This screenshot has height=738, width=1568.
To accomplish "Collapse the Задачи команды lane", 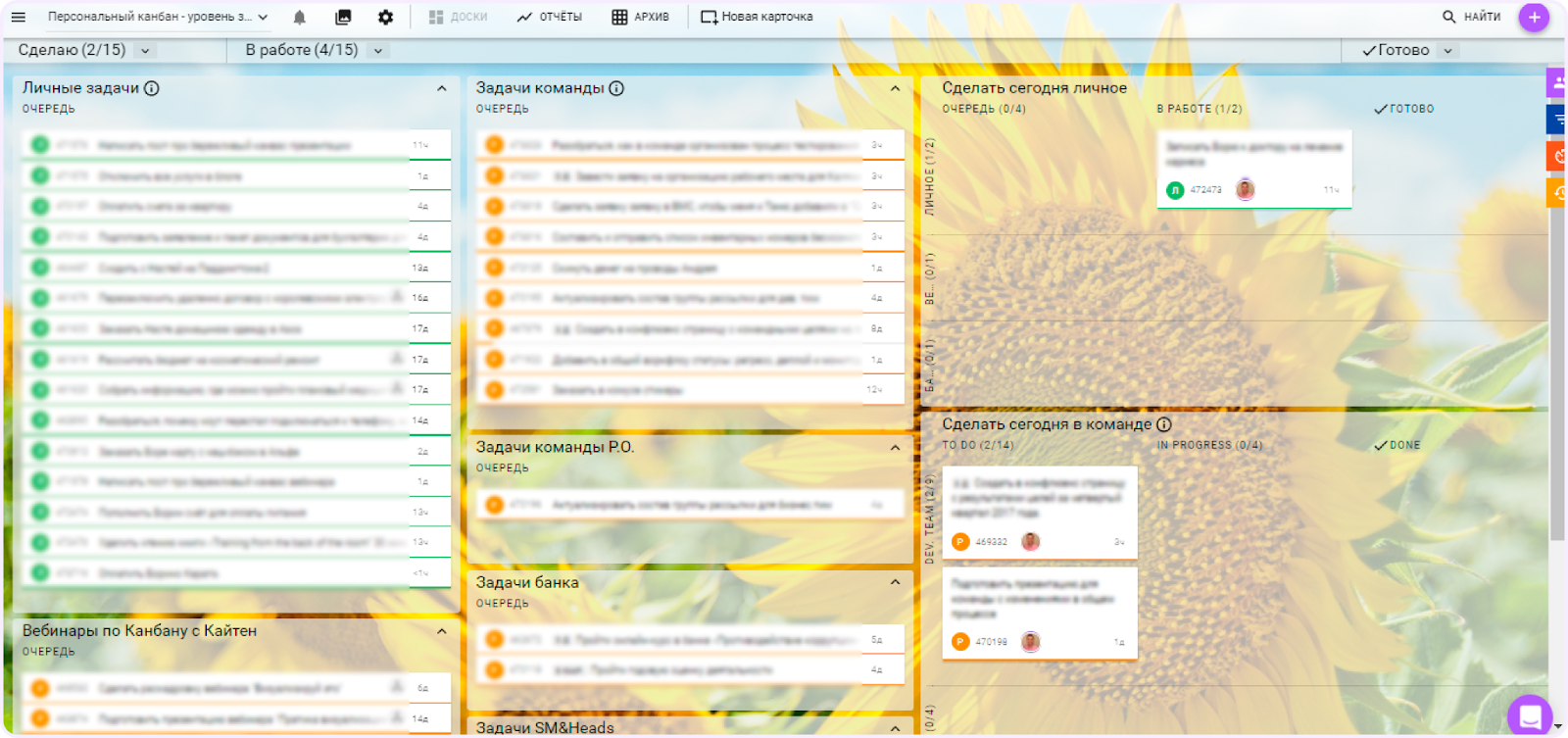I will 895,88.
